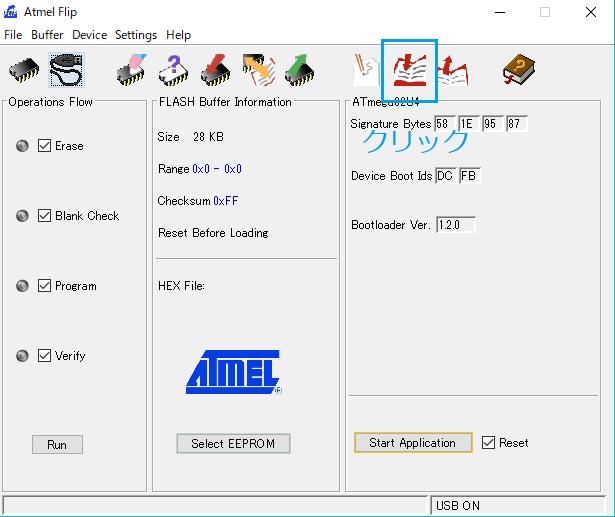This screenshot has width=615, height=517.
Task: Open the Help book icon
Action: point(519,69)
